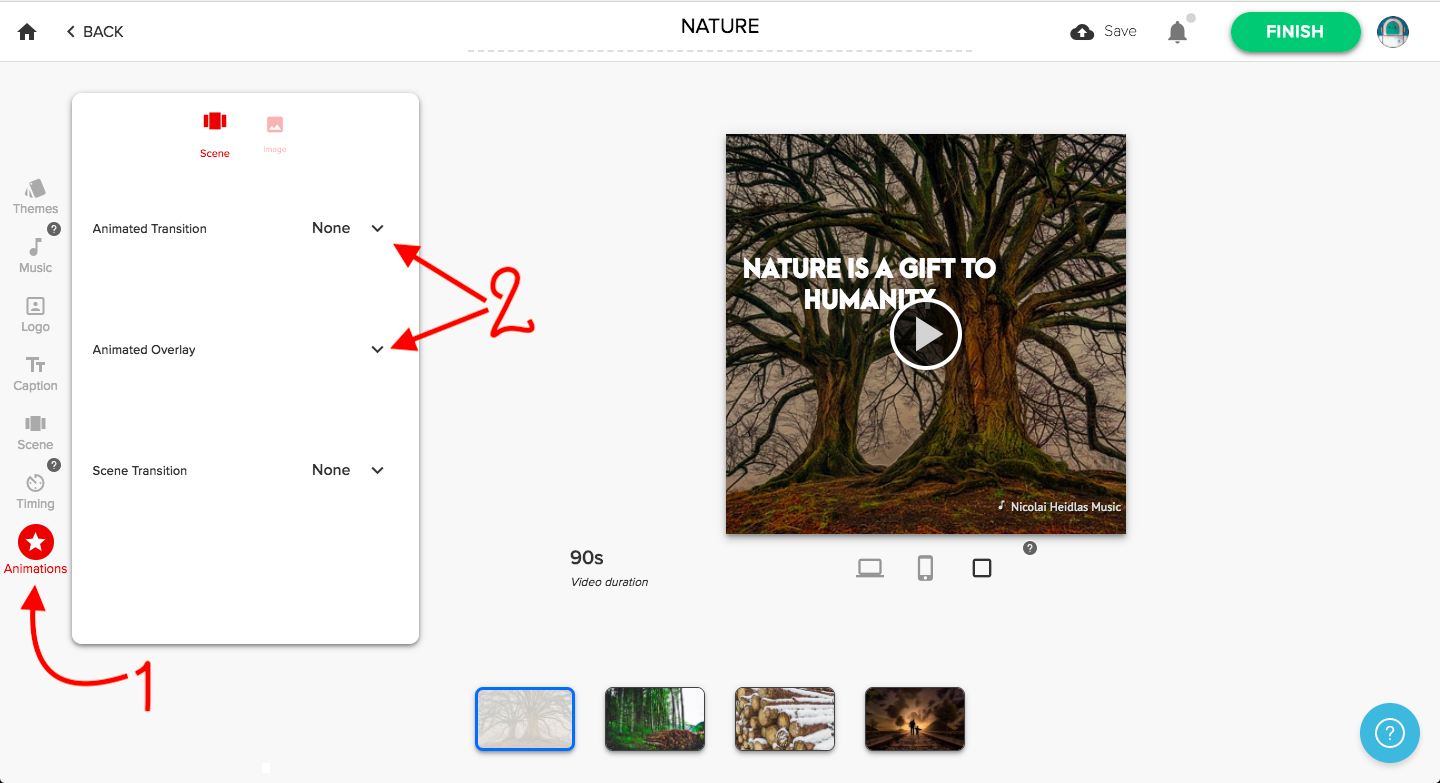1440x783 pixels.
Task: Open Scene settings in sidebar
Action: tap(36, 433)
